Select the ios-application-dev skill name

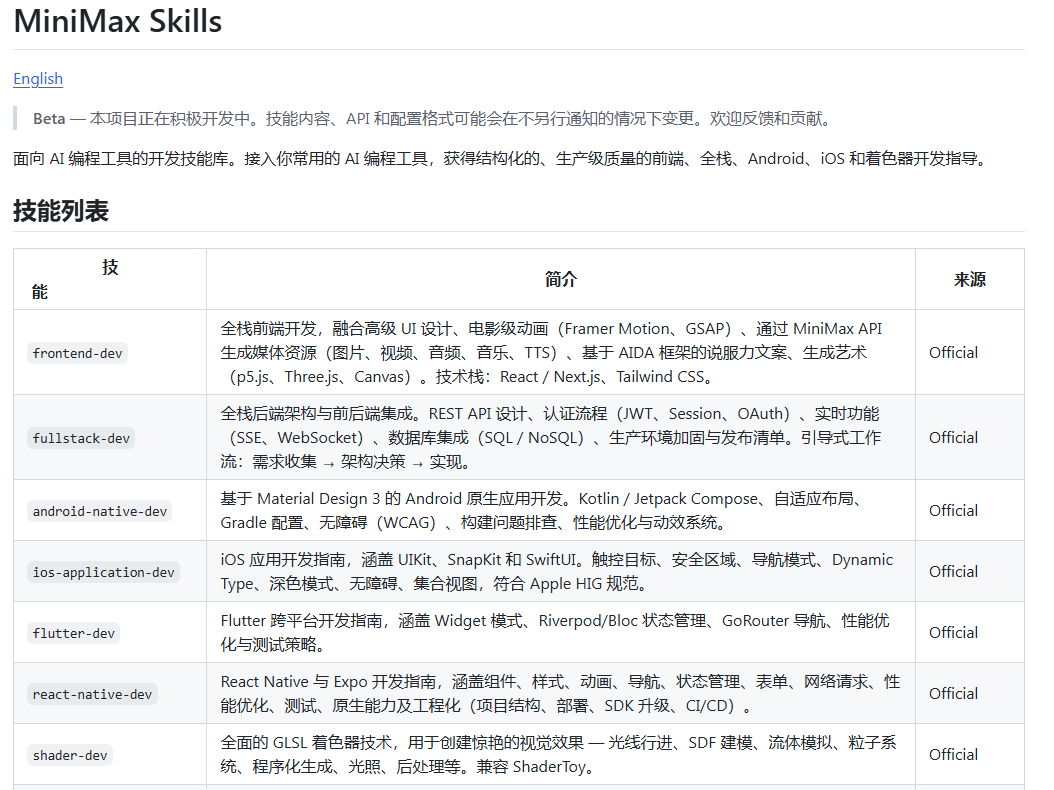tap(104, 572)
